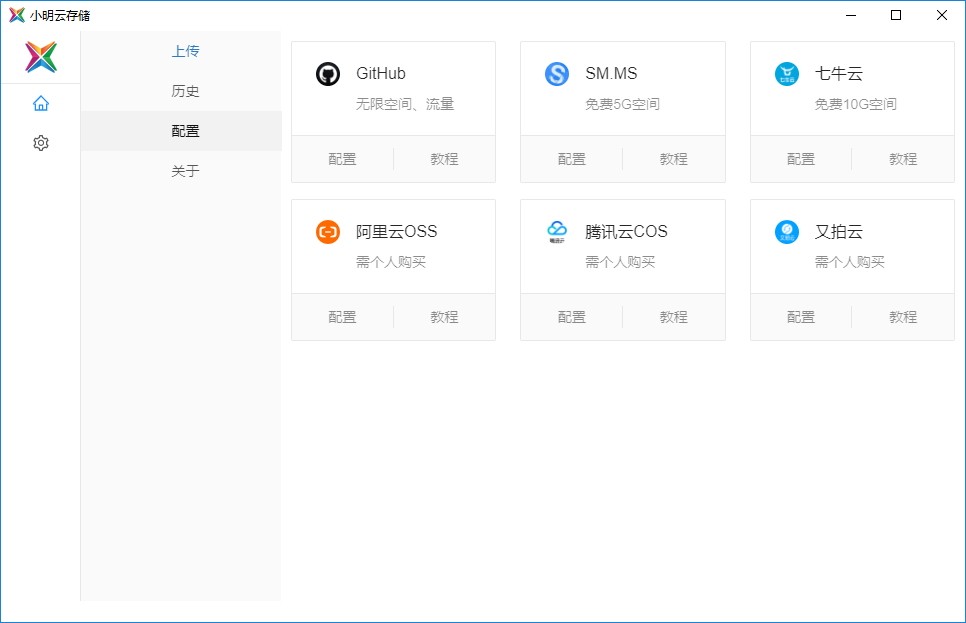Image resolution: width=966 pixels, height=623 pixels.
Task: Go to the 关于 menu item
Action: click(185, 171)
